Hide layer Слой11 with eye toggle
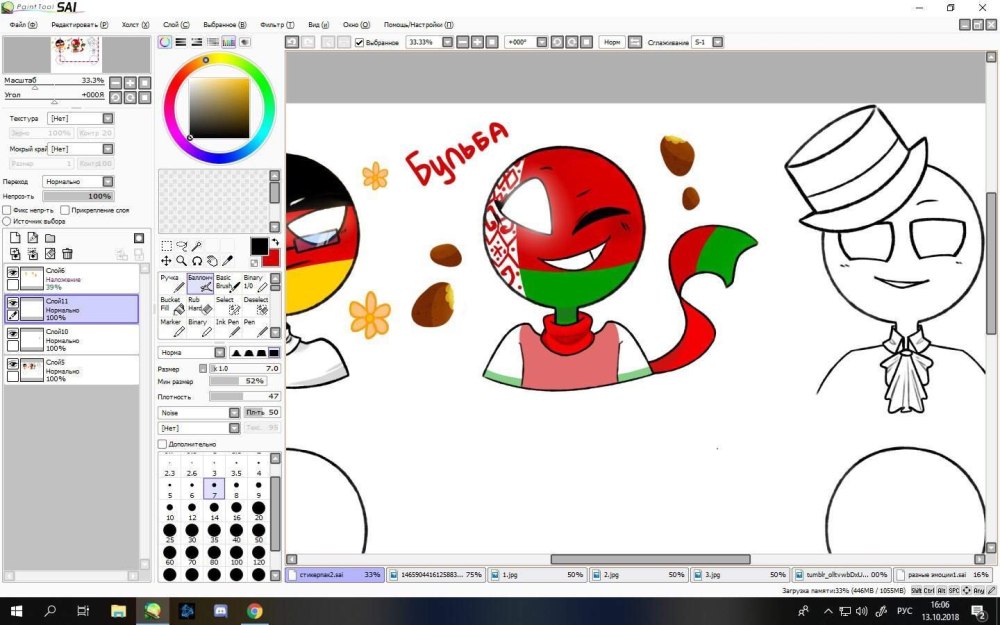The width and height of the screenshot is (1000, 625). (x=13, y=303)
